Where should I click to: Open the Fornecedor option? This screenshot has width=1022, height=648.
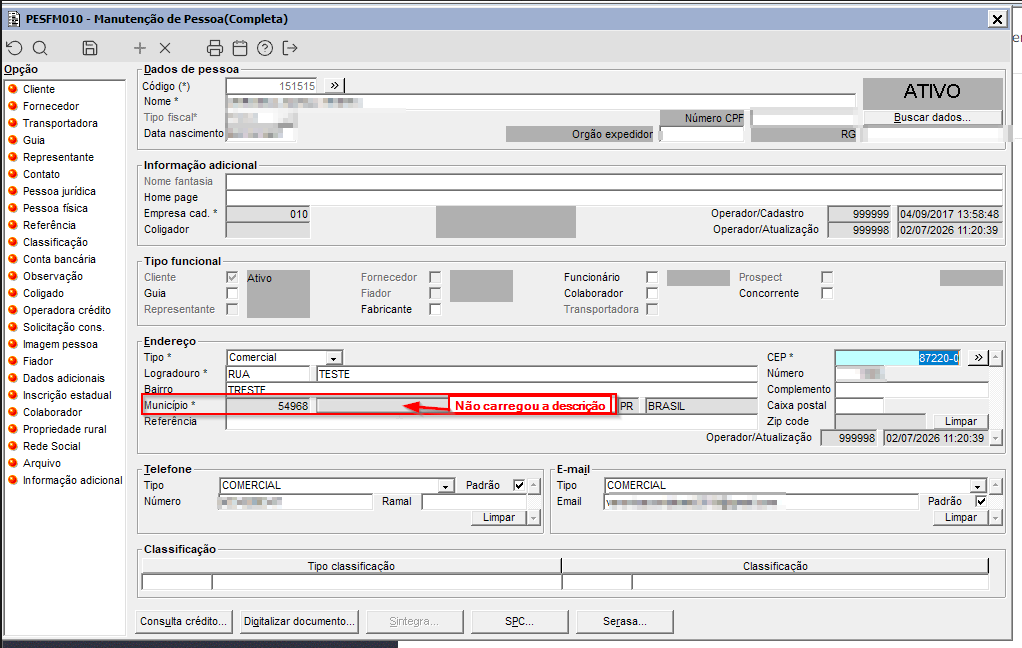(51, 106)
